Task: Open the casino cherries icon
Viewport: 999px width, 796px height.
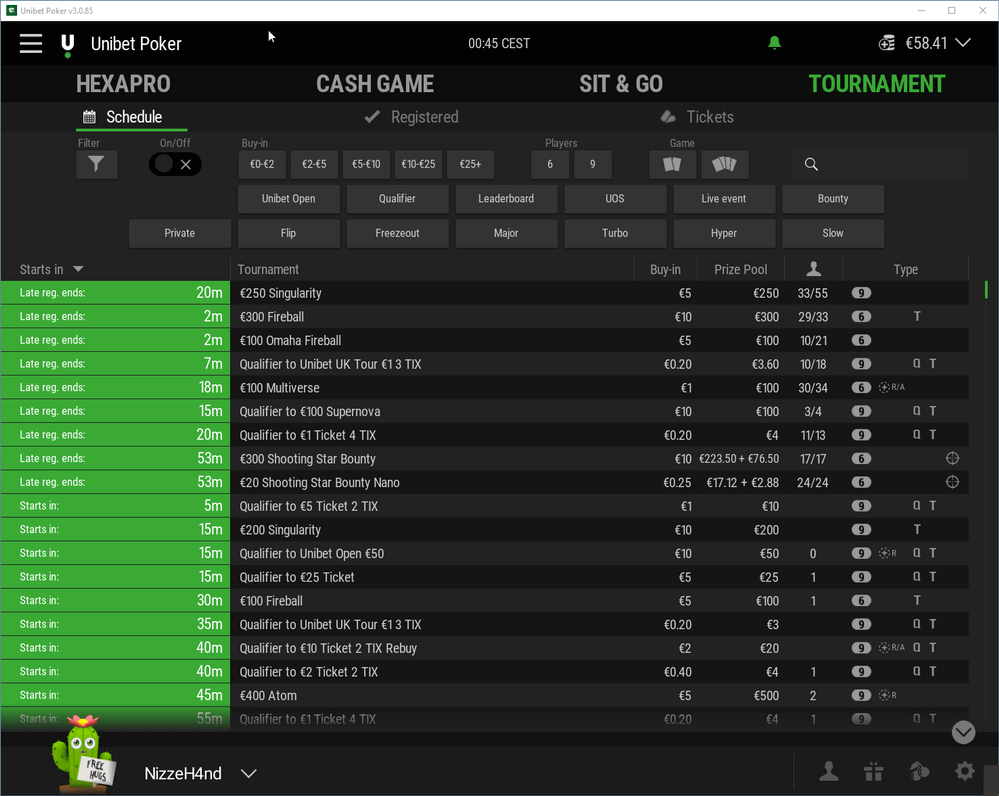Action: click(x=919, y=771)
